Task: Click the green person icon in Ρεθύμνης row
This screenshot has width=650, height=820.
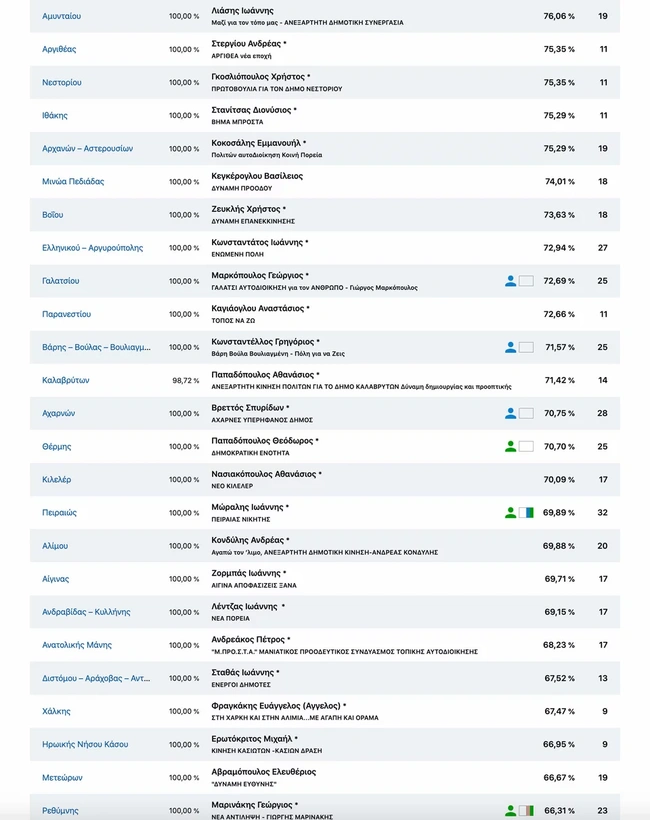Action: click(x=510, y=810)
